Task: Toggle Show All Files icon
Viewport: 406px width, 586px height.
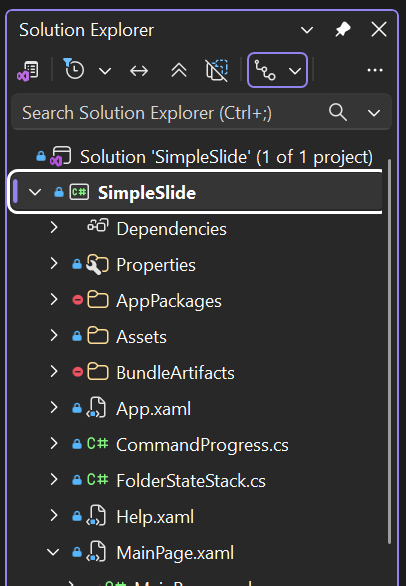Action: pyautogui.click(x=217, y=70)
